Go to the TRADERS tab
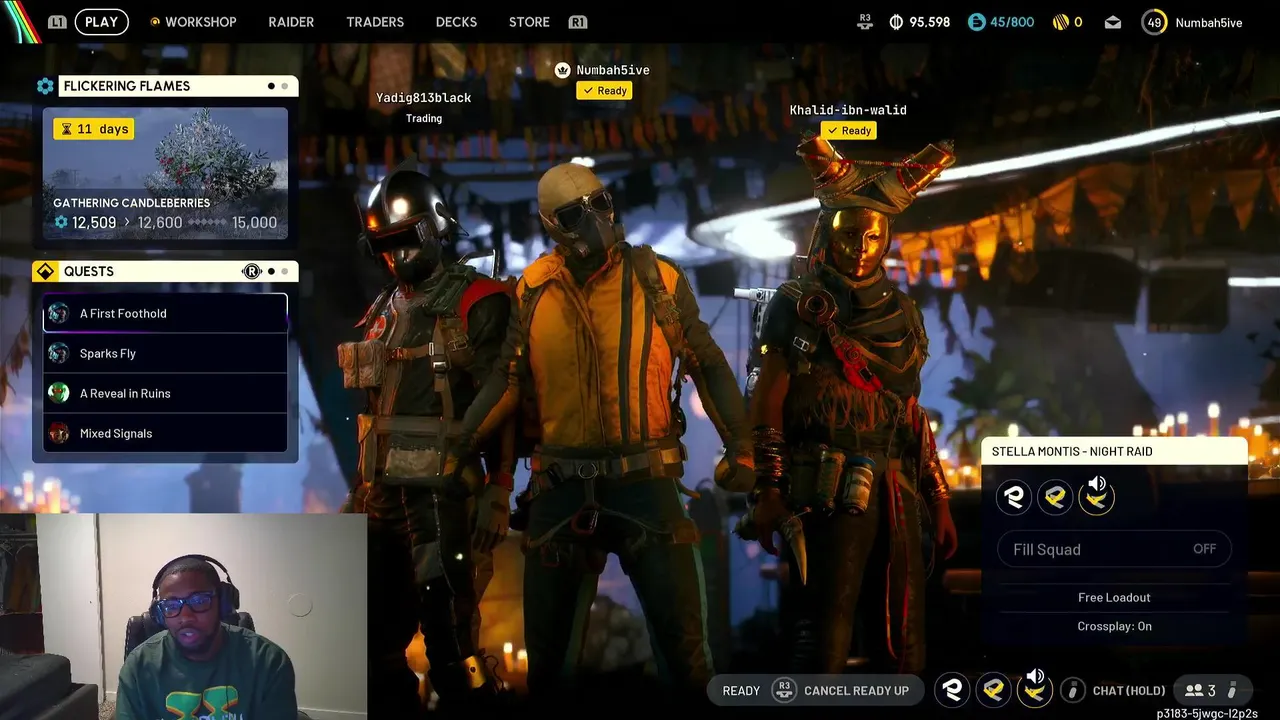The width and height of the screenshot is (1280, 720). [375, 22]
